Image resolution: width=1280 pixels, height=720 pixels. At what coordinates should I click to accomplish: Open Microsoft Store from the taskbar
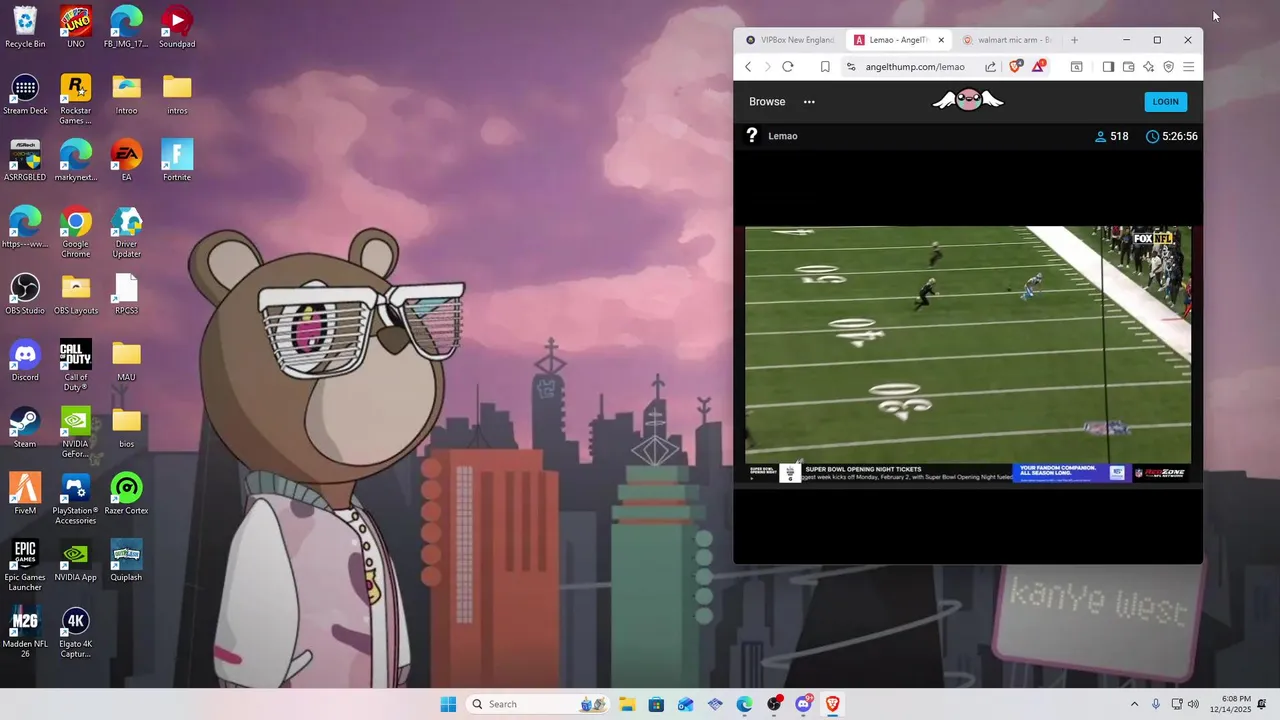[x=656, y=704]
